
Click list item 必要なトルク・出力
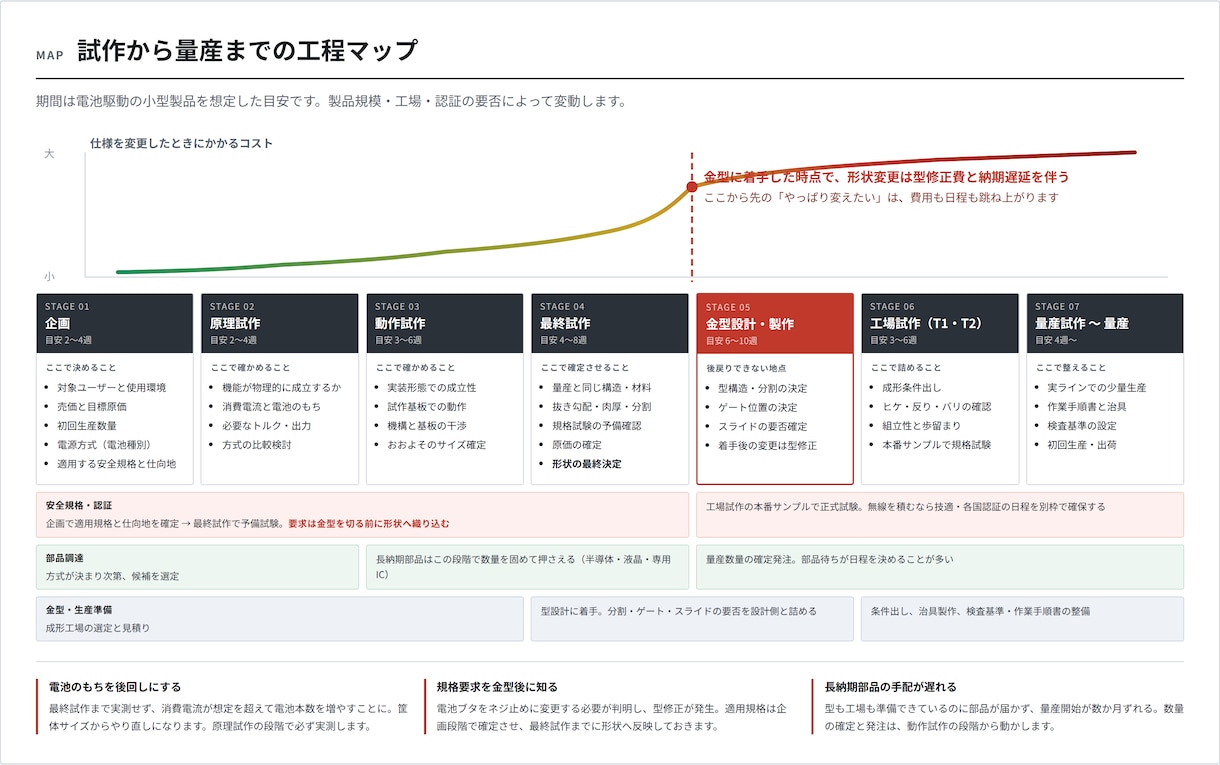point(267,425)
